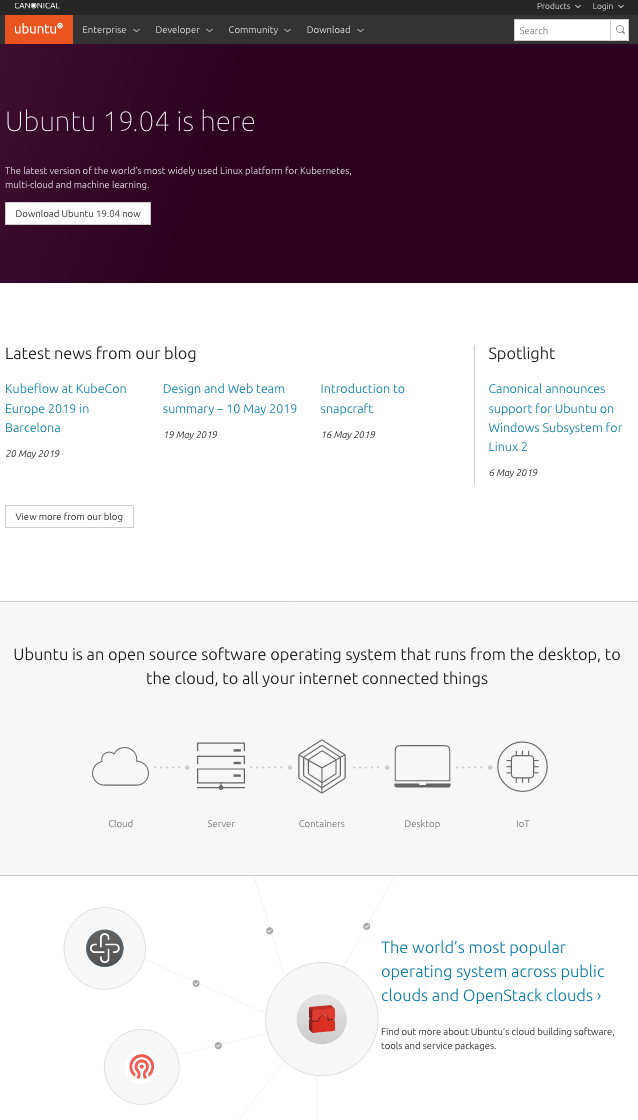The height and width of the screenshot is (1120, 638).
Task: Click the Spotlight heading
Action: pyautogui.click(x=522, y=354)
